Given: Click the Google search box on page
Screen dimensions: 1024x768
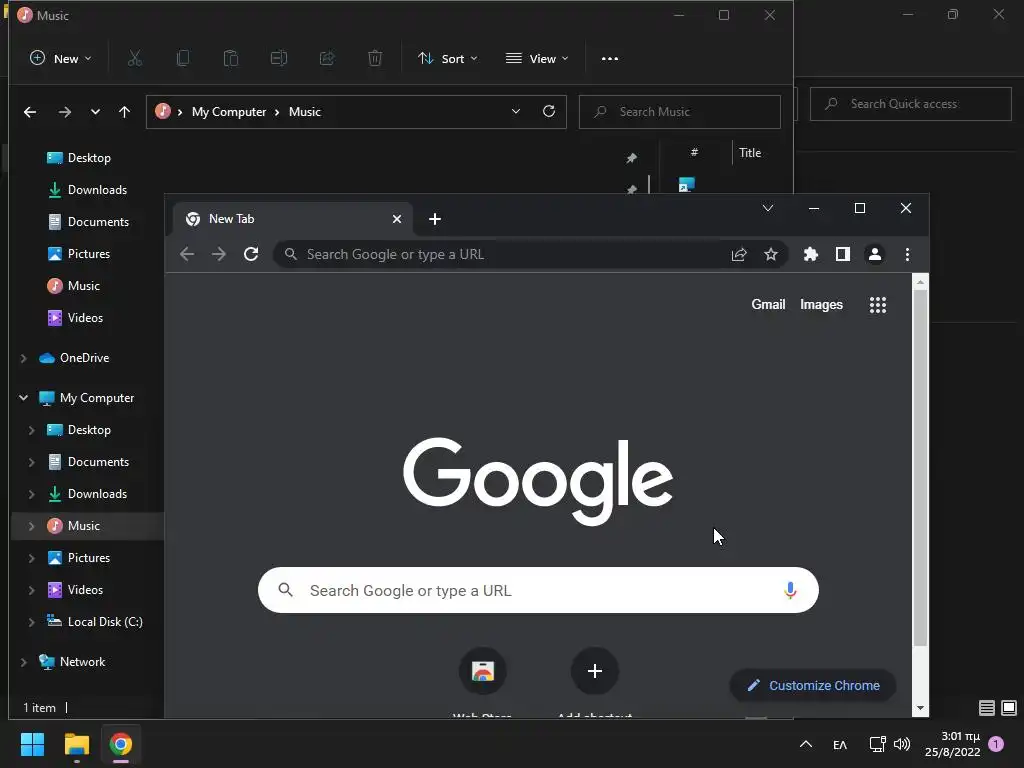Looking at the screenshot, I should point(538,590).
